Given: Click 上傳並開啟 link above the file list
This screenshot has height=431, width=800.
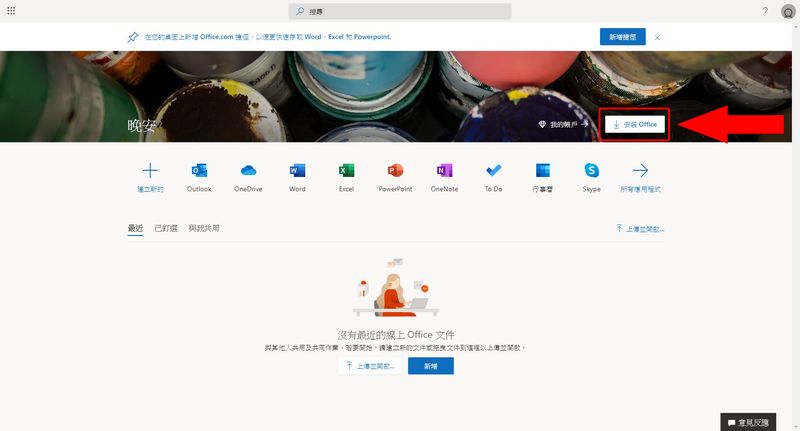Looking at the screenshot, I should [x=640, y=229].
